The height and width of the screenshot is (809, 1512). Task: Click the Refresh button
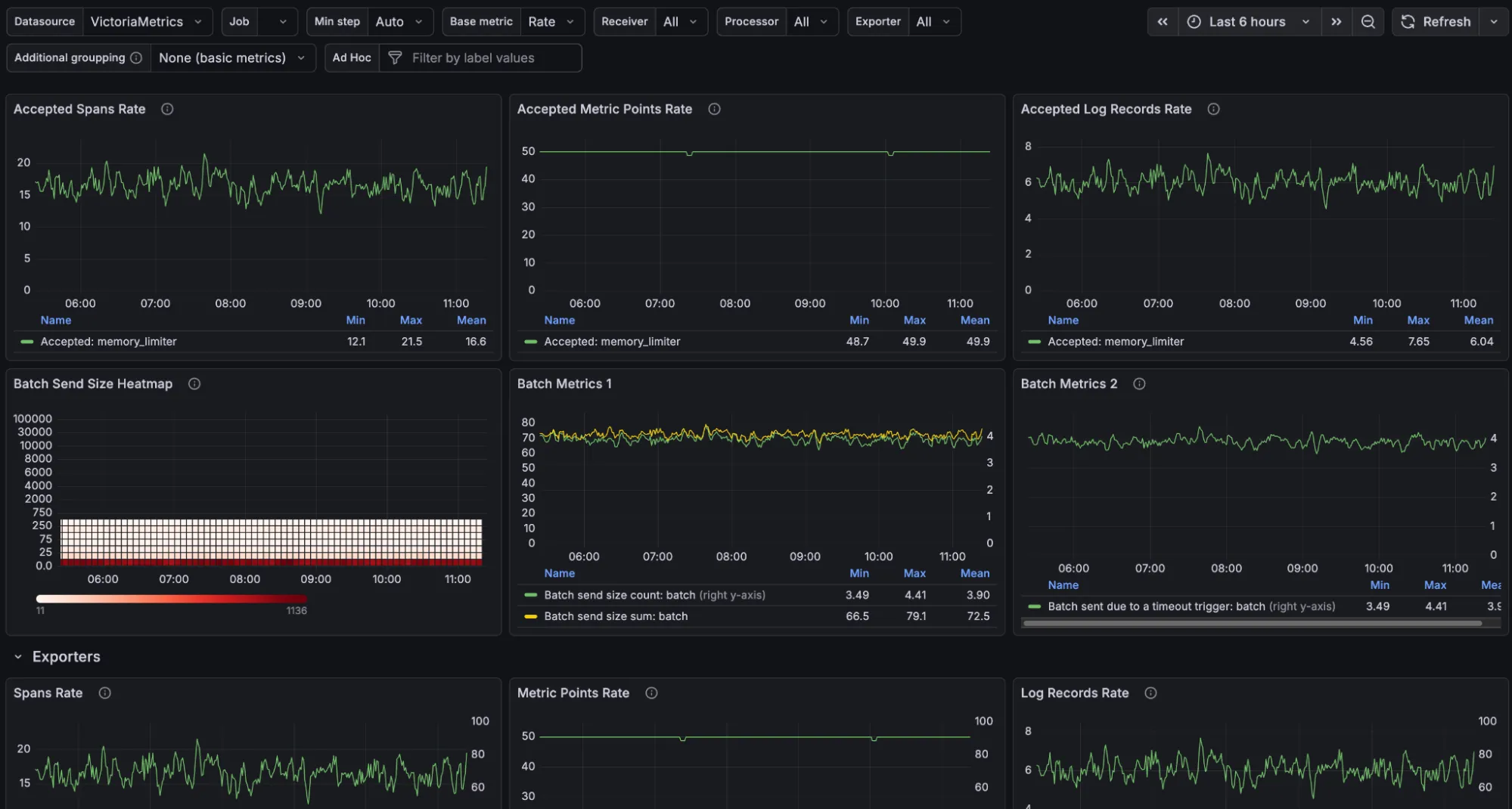(1436, 22)
